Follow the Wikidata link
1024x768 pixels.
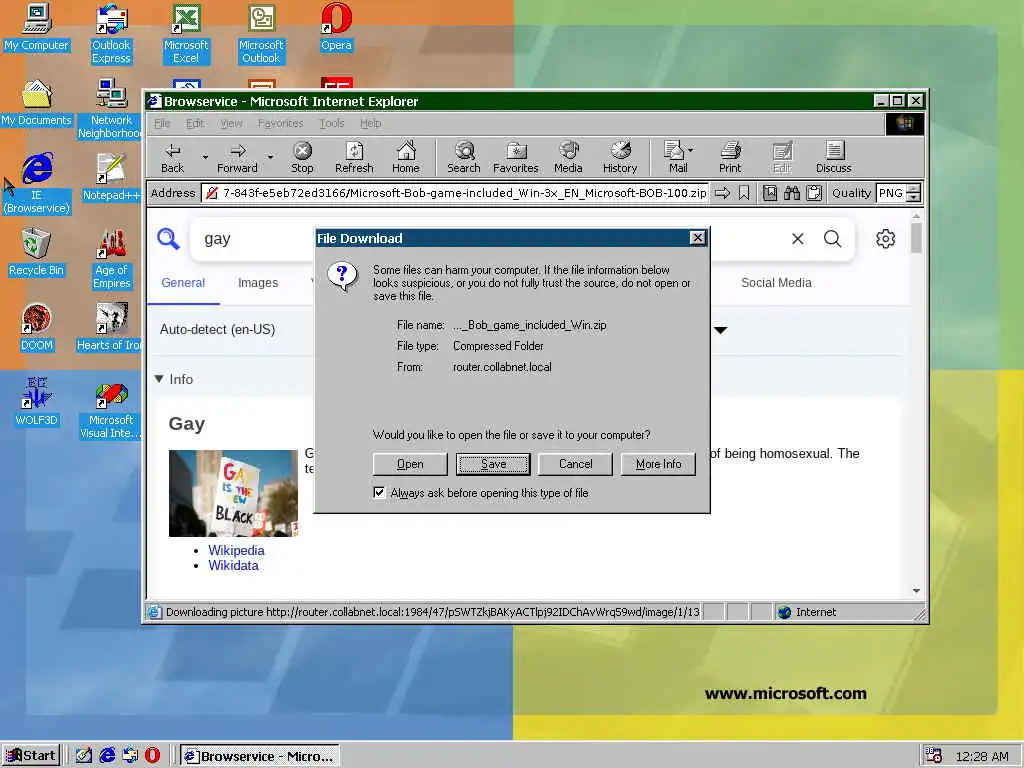[x=233, y=566]
